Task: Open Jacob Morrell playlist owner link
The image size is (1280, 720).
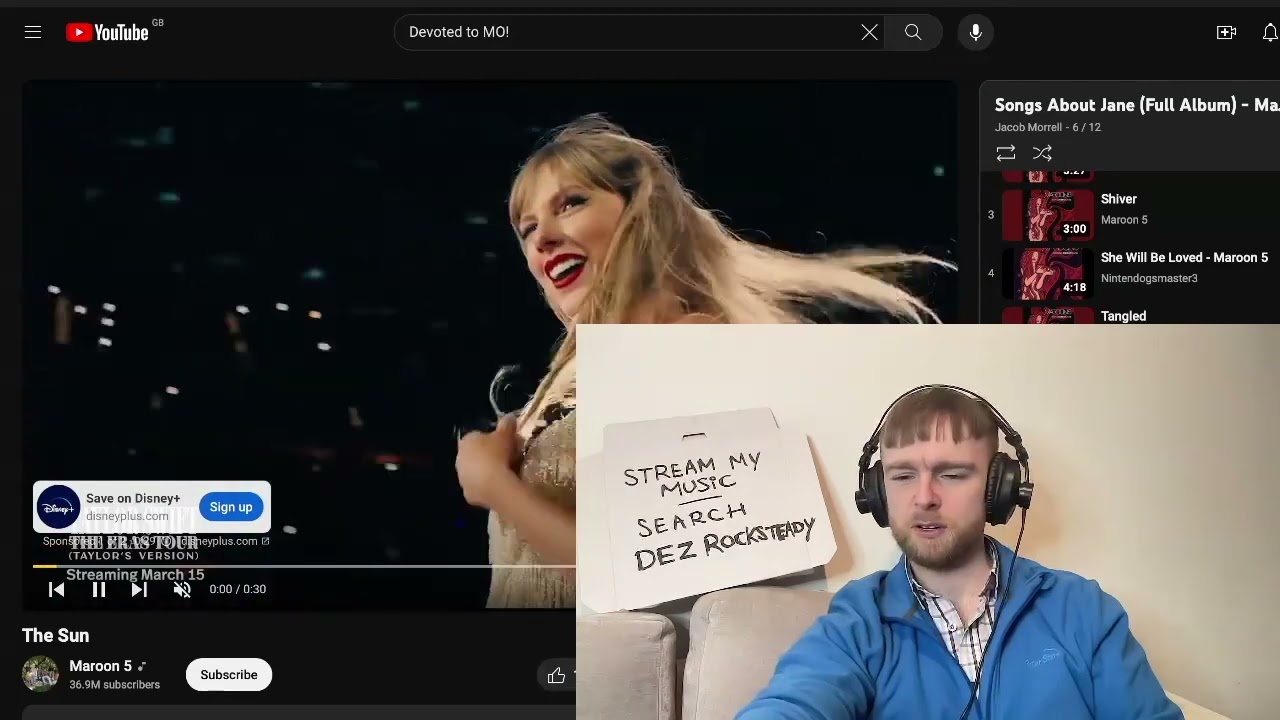Action: pyautogui.click(x=1028, y=127)
